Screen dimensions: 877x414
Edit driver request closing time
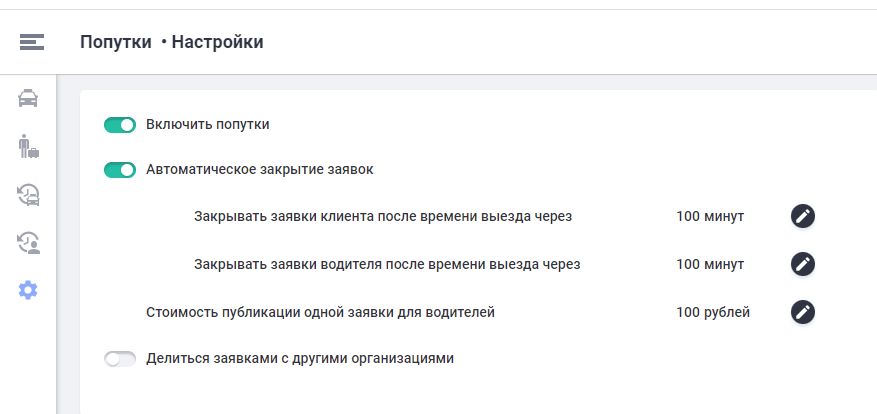click(803, 264)
